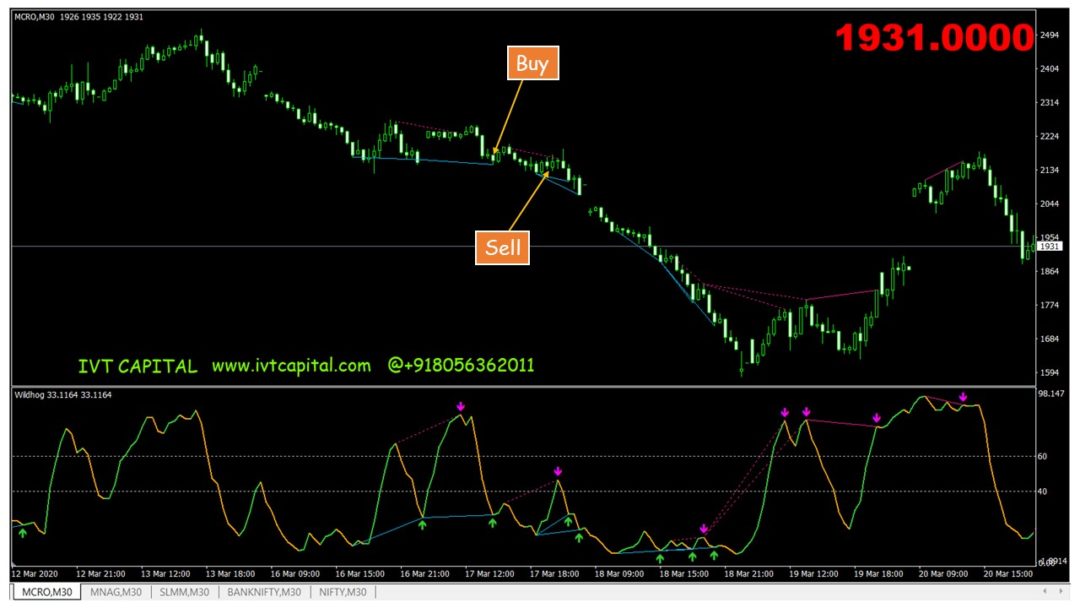Switch to the MCRO,M30 chart tab
1080x608 pixels.
(x=47, y=592)
